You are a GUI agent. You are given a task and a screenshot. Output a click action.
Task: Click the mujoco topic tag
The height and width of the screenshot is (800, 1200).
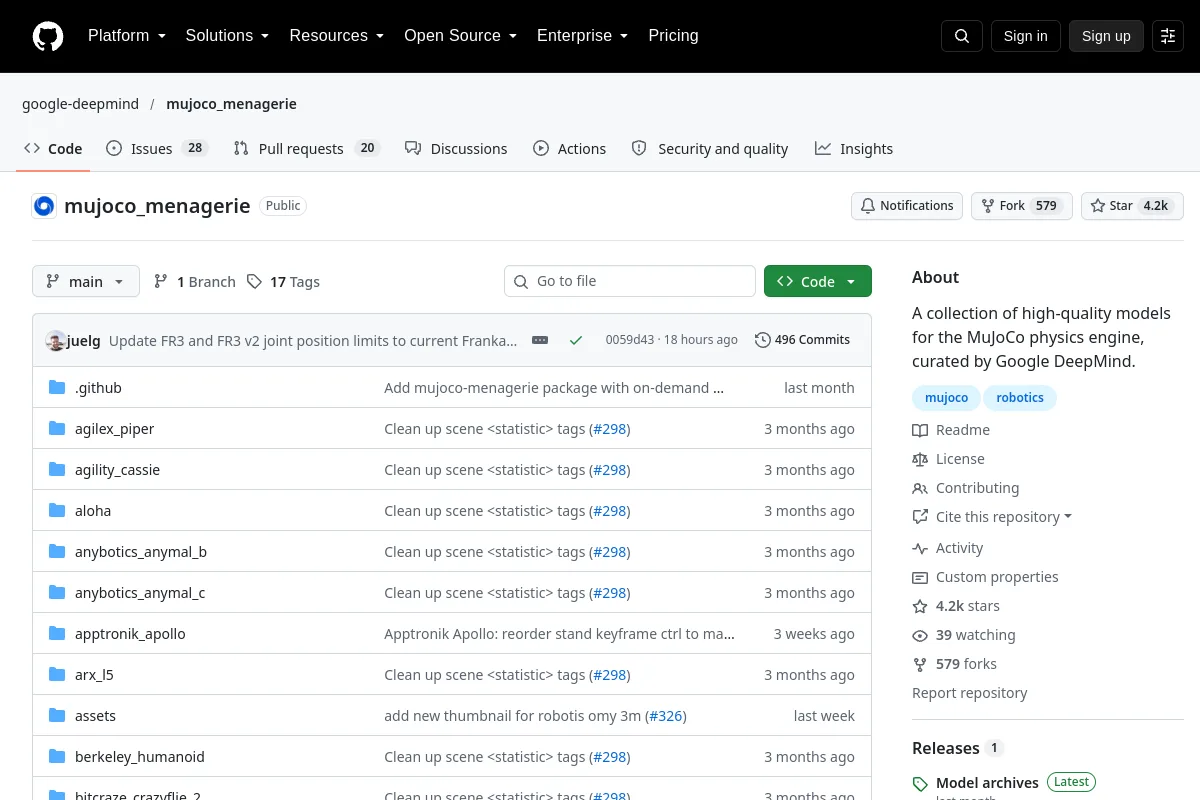pos(947,398)
